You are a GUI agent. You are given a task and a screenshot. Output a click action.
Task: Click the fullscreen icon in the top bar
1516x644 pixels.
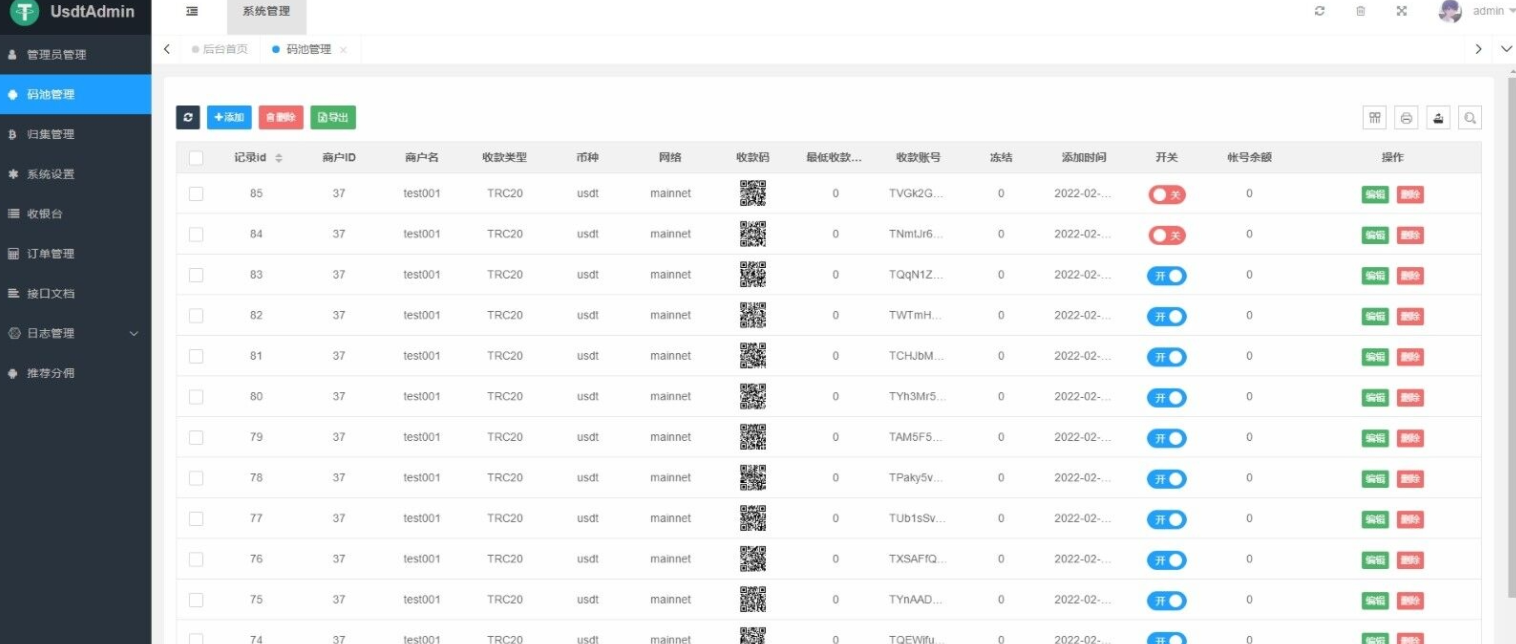tap(1403, 10)
